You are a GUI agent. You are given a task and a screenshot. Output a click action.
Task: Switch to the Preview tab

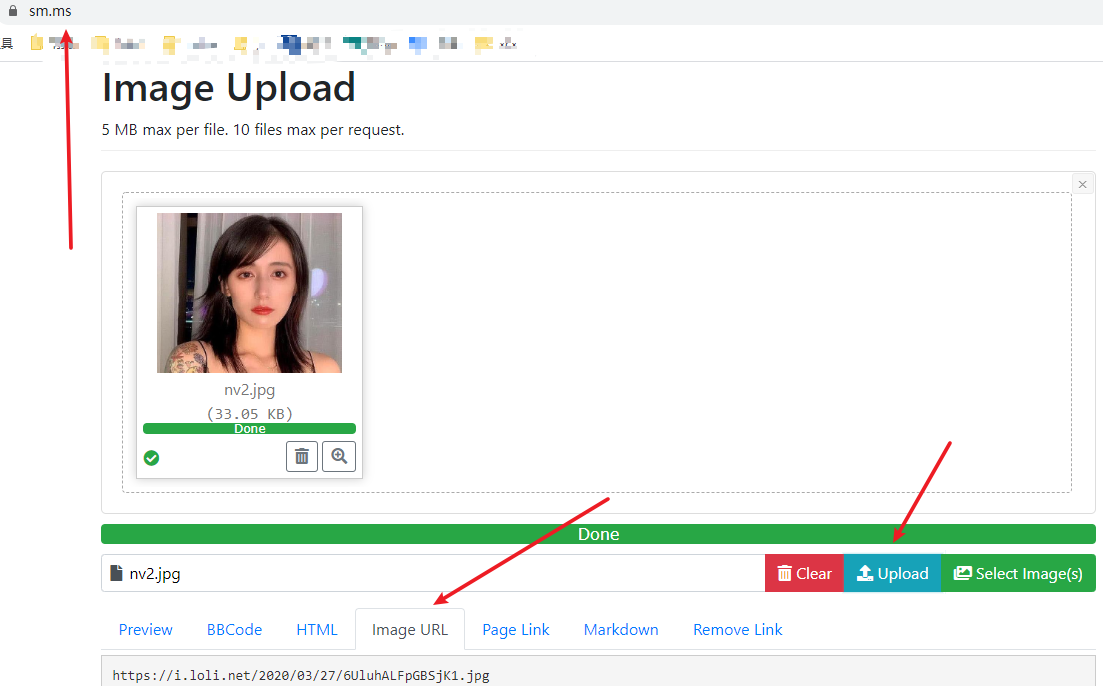click(146, 630)
